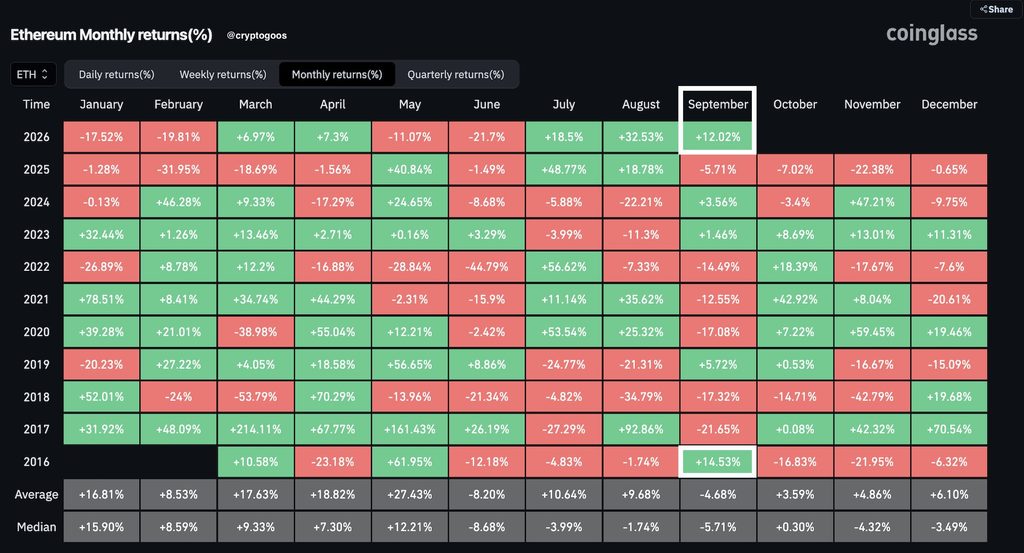Open the ETH coin selector dropdown
The image size is (1024, 553).
tap(33, 74)
